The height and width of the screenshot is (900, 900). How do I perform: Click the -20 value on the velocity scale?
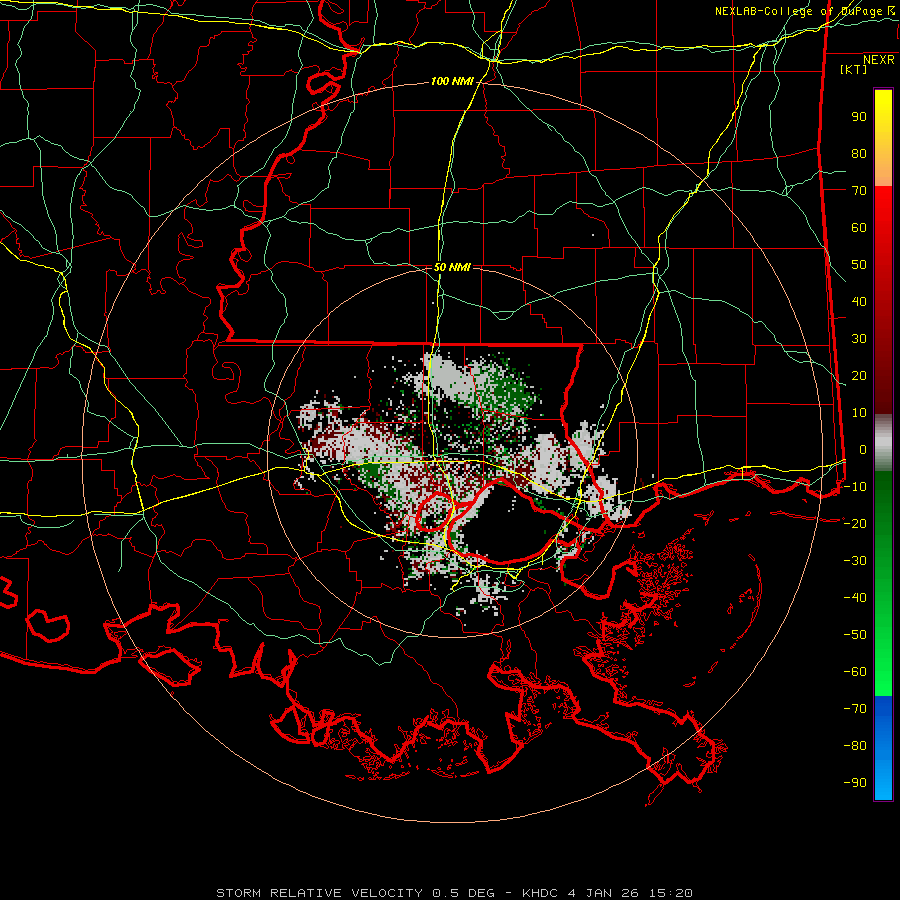[x=855, y=523]
